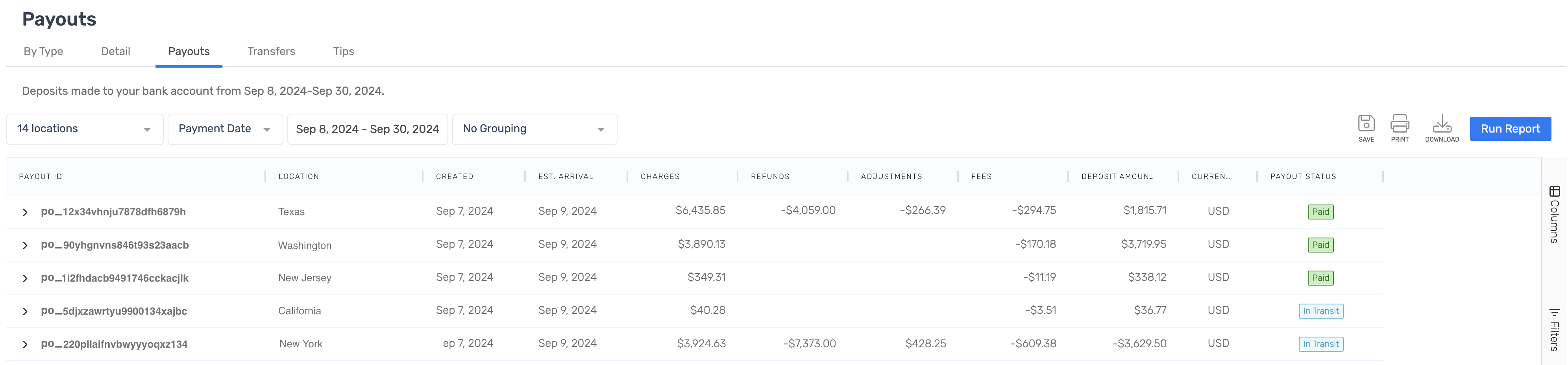
Task: Expand payout row po_1i2fhdacb9491746cckacjlk
Action: 25,278
